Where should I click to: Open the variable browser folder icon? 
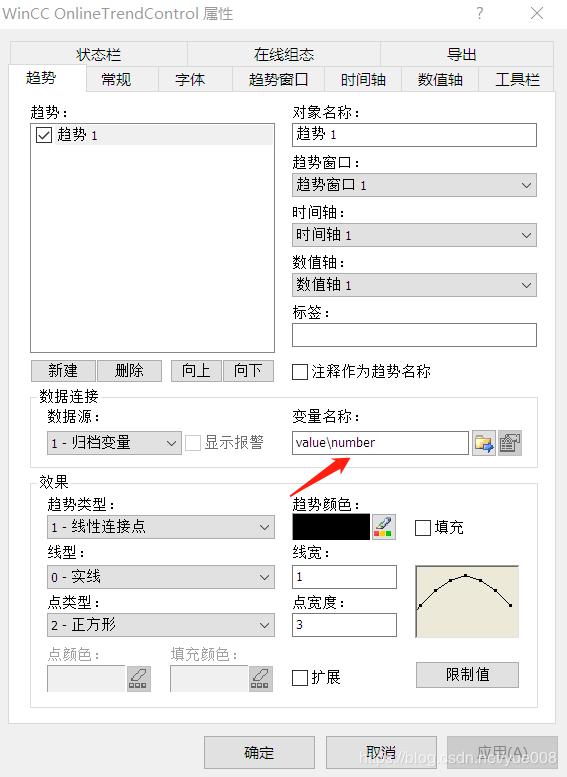(484, 443)
